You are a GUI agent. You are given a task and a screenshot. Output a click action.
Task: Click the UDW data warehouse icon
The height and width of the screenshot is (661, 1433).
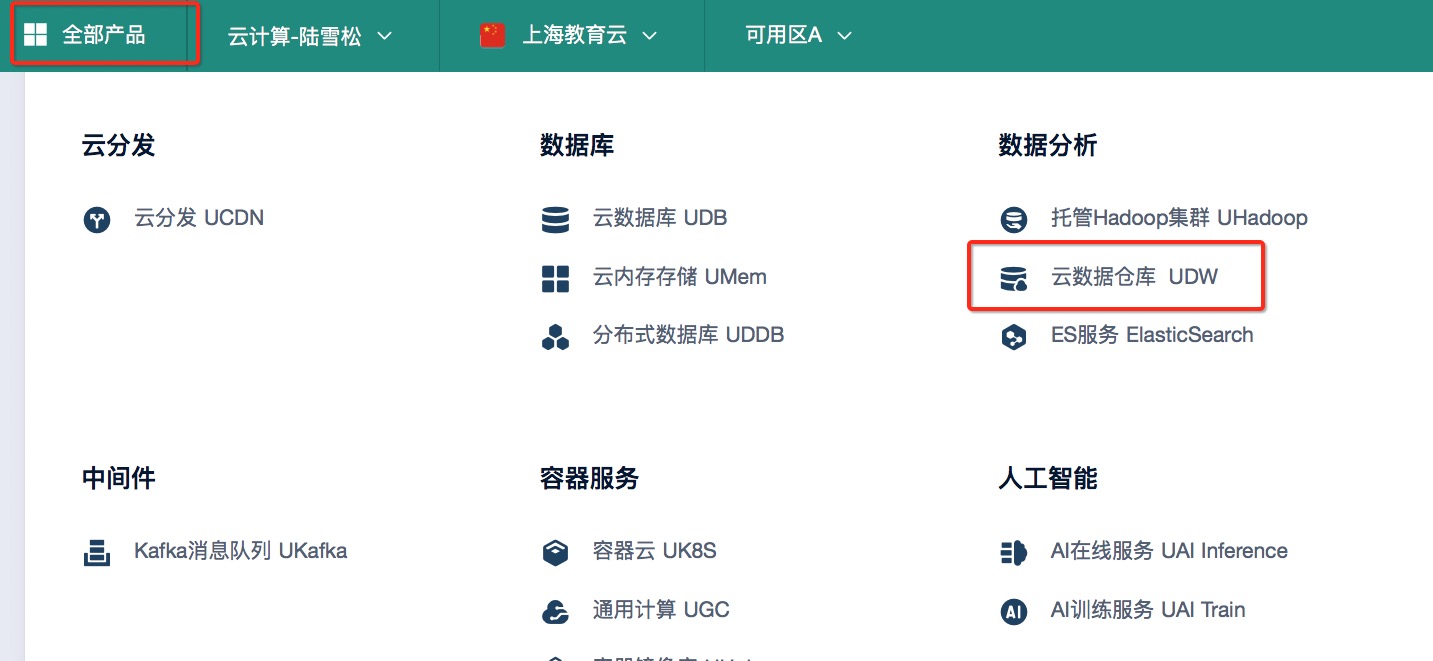pyautogui.click(x=1014, y=278)
